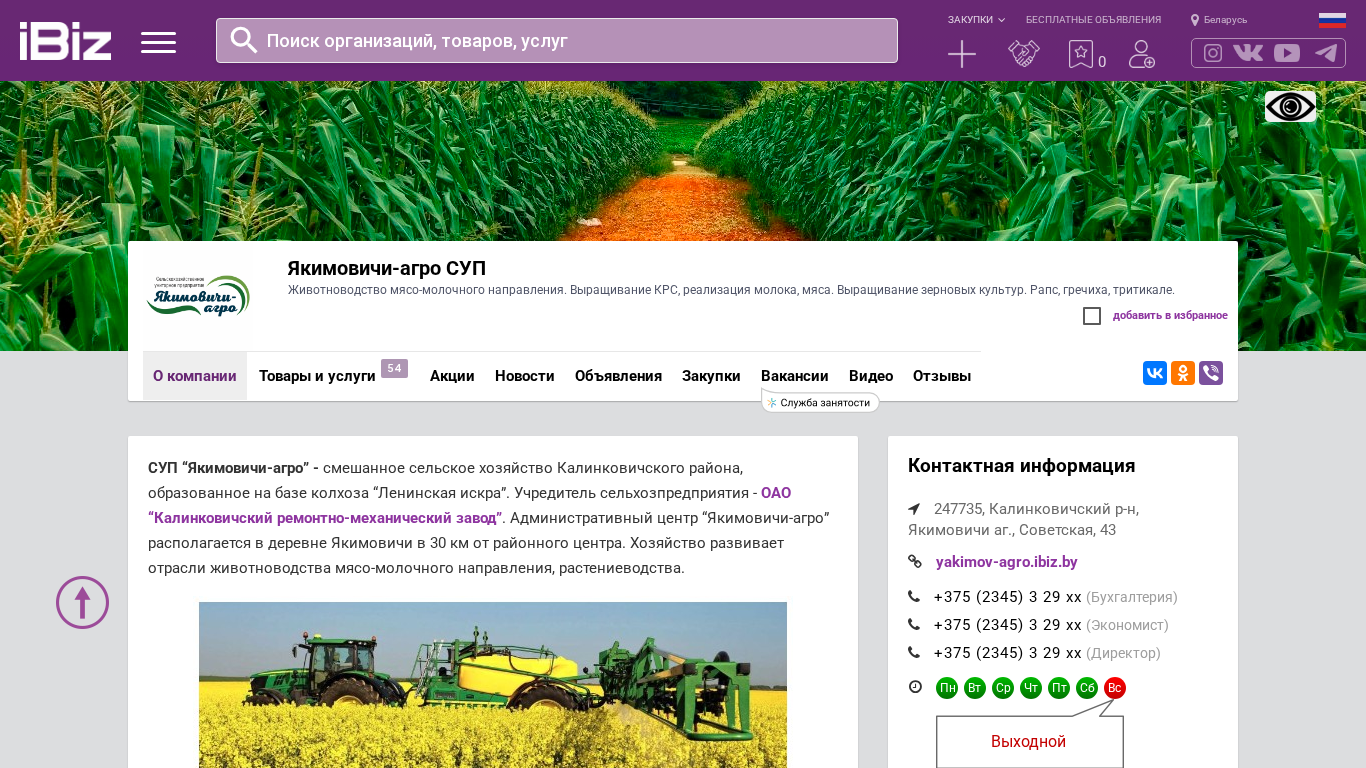Click the eye accessibility view icon
Screen dimensions: 1366x768
coord(1290,106)
